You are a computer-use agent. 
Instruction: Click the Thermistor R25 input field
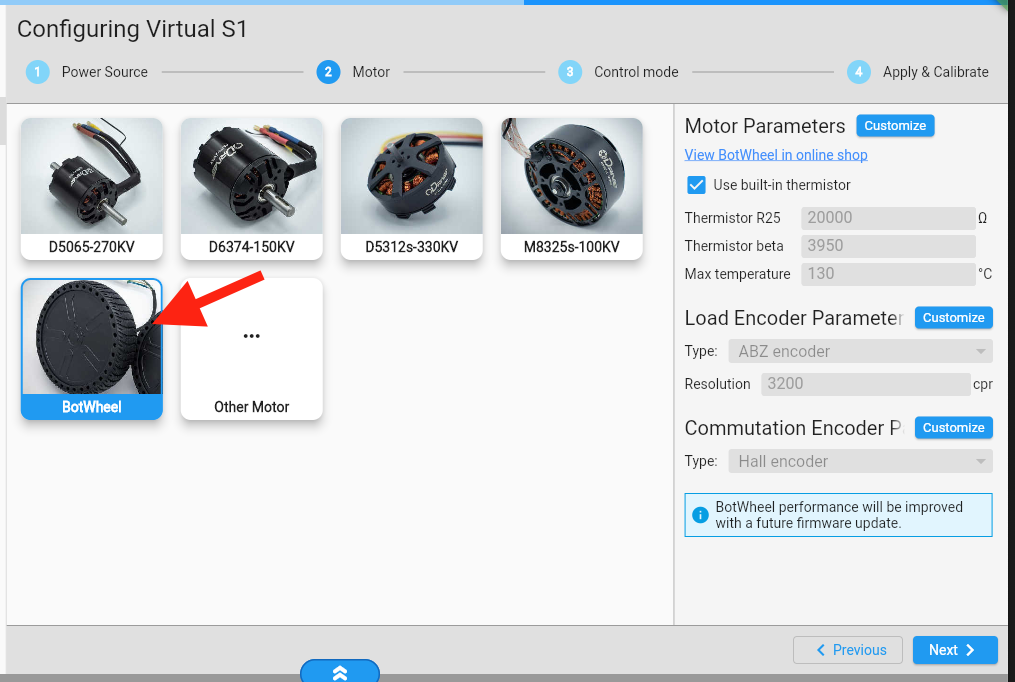[887, 218]
